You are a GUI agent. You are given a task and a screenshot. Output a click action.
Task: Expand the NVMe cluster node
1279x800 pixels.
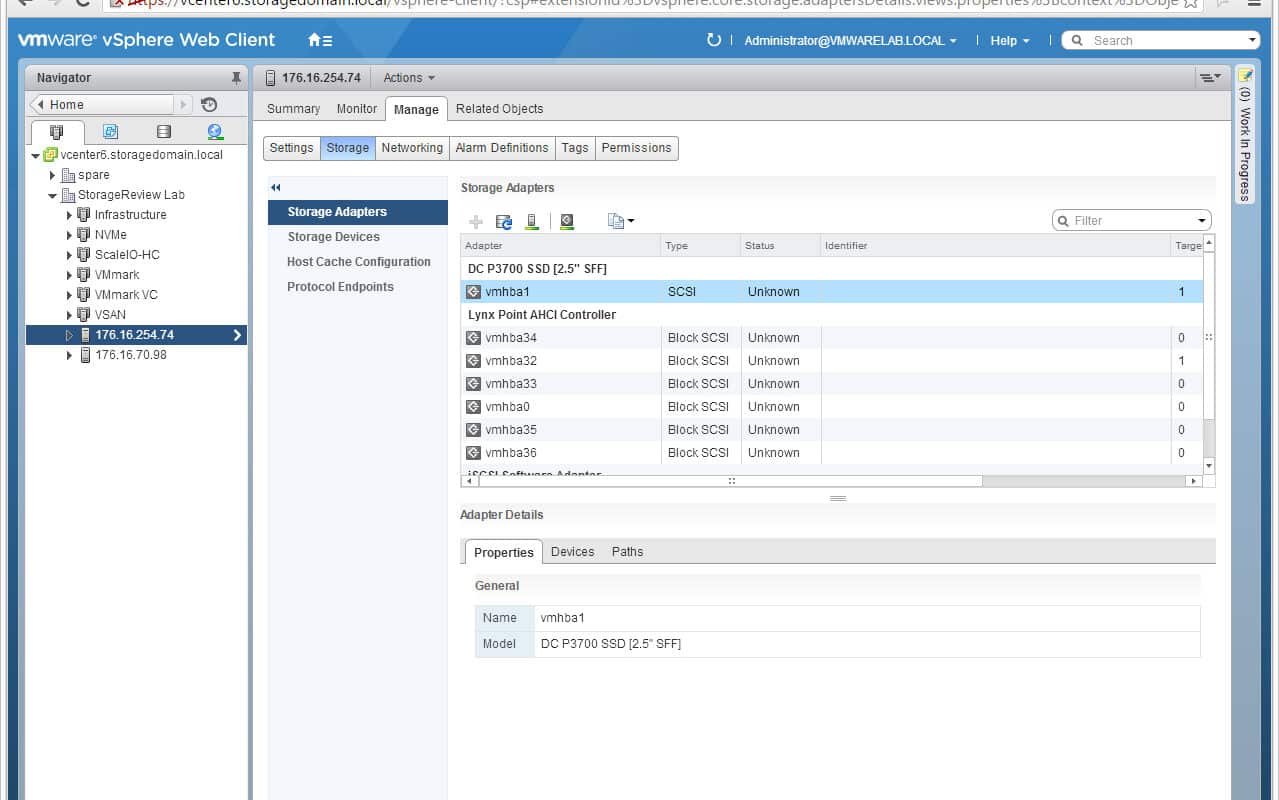tap(69, 235)
